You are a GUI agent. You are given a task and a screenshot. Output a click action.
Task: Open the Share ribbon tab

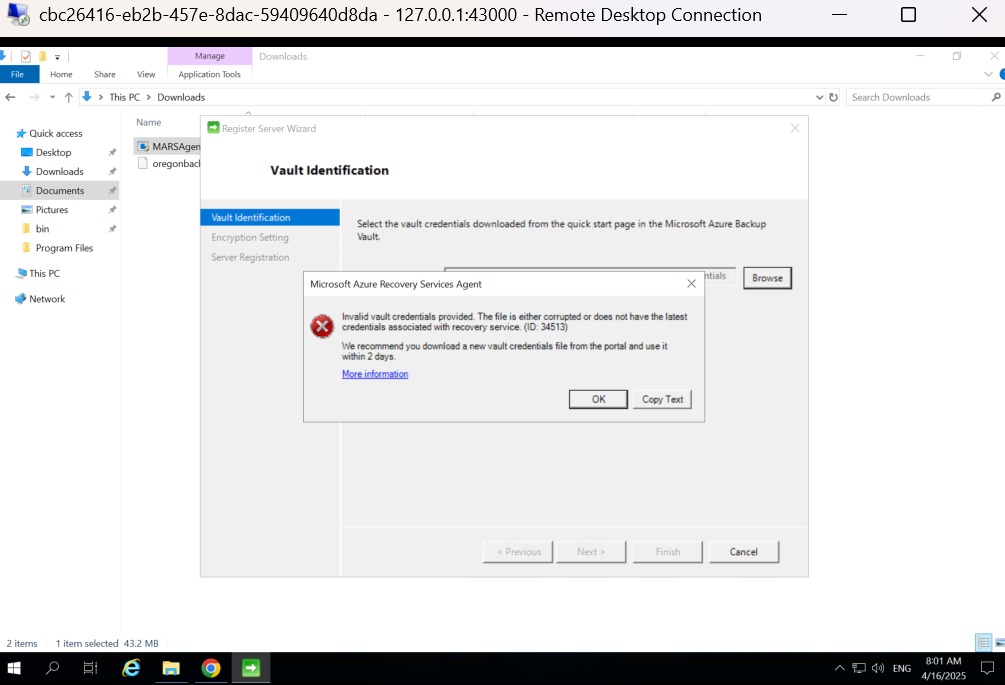click(104, 74)
